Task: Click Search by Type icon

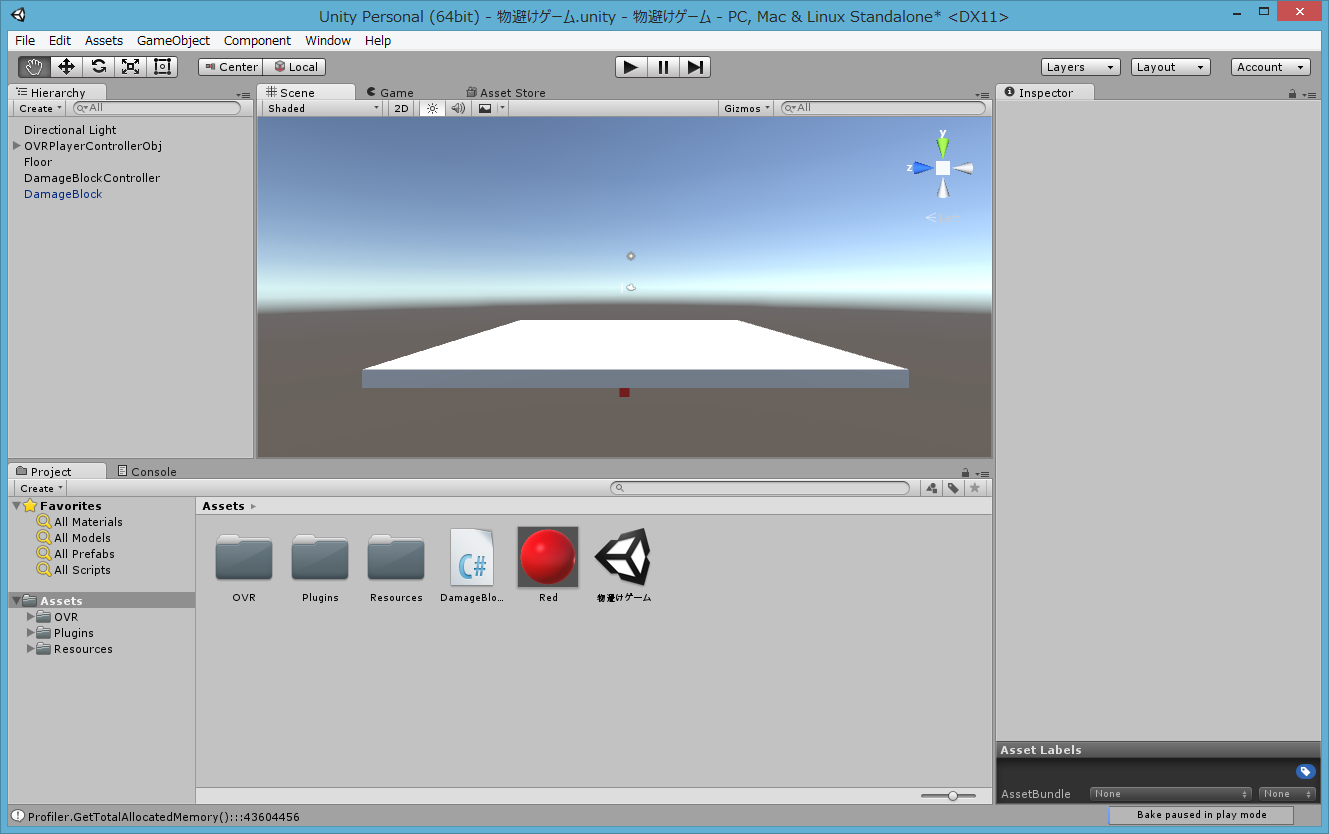Action: (x=932, y=488)
